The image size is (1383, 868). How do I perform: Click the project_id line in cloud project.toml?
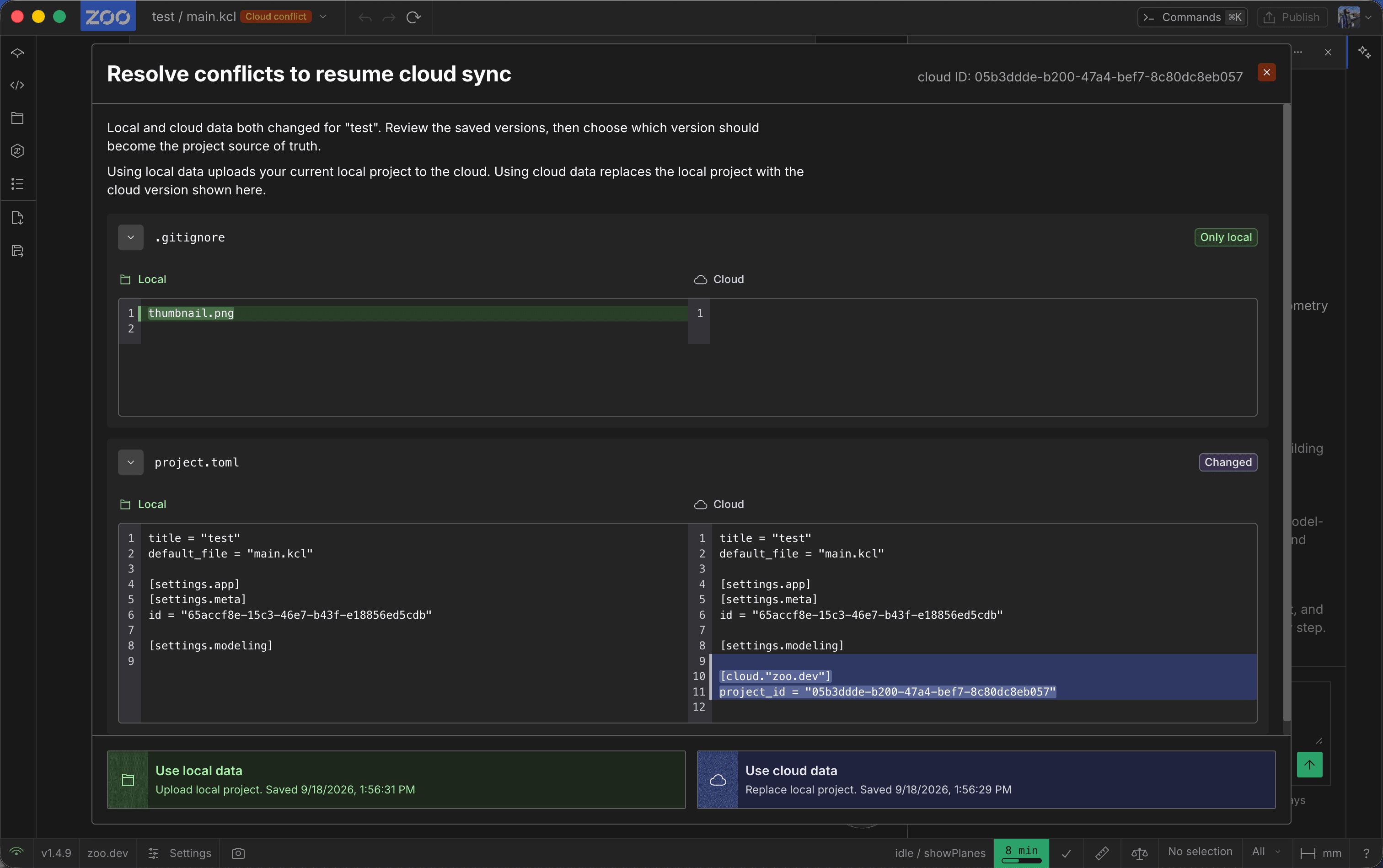(887, 692)
